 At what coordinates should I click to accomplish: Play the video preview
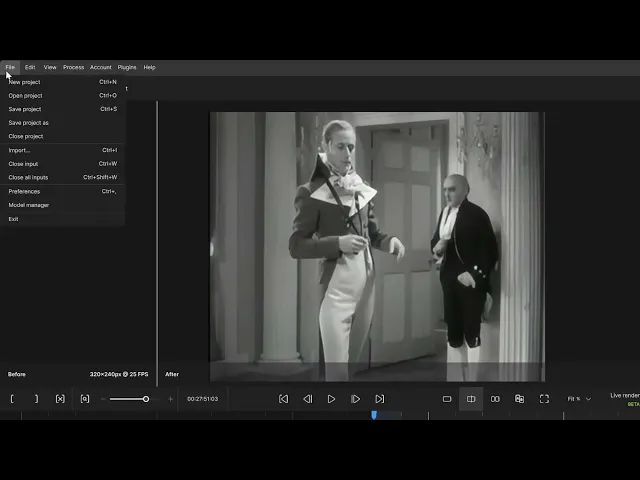coord(331,399)
